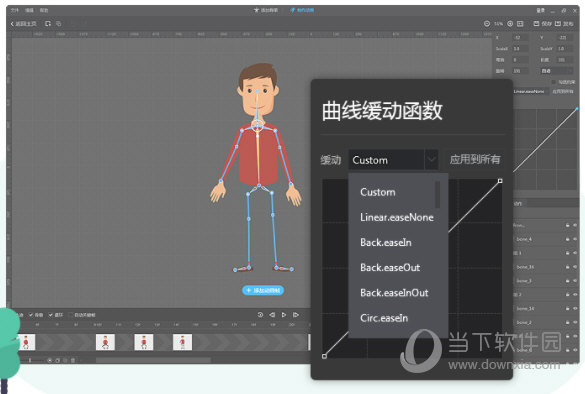Screen dimensions: 585x394
Task: Click the 发布 publish text button
Action: click(x=568, y=24)
